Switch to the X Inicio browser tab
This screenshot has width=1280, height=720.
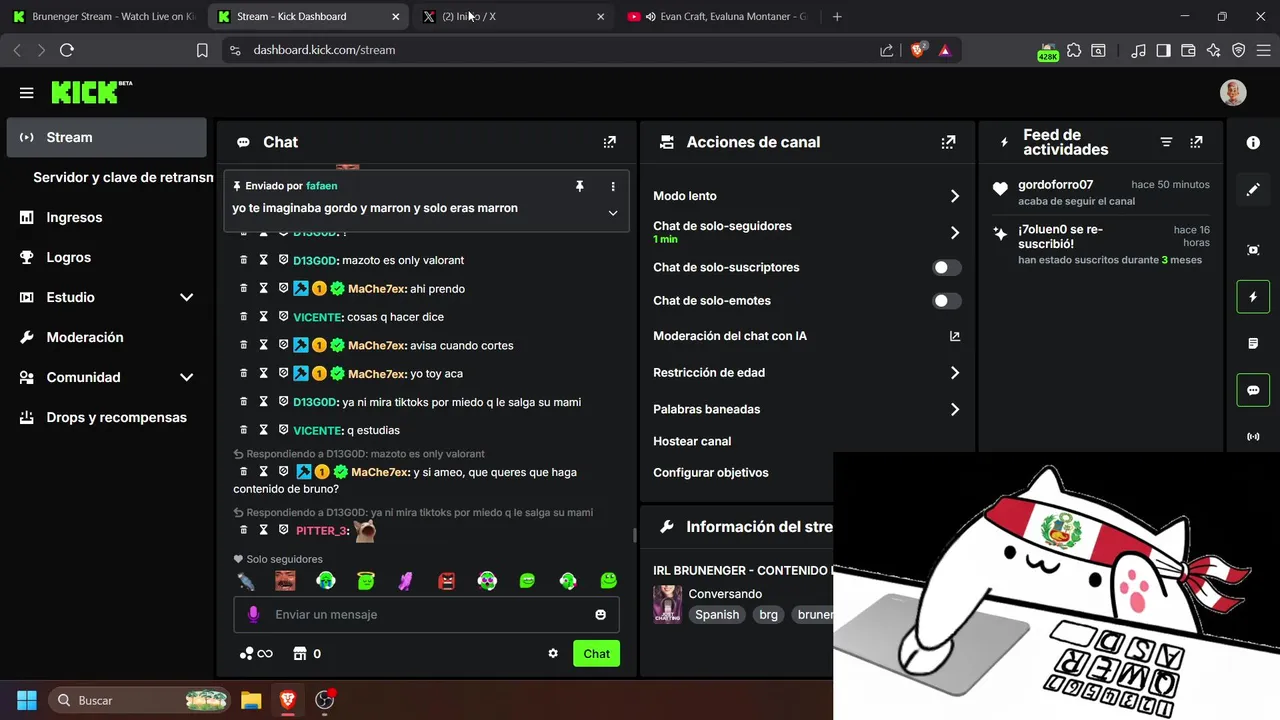pos(512,16)
